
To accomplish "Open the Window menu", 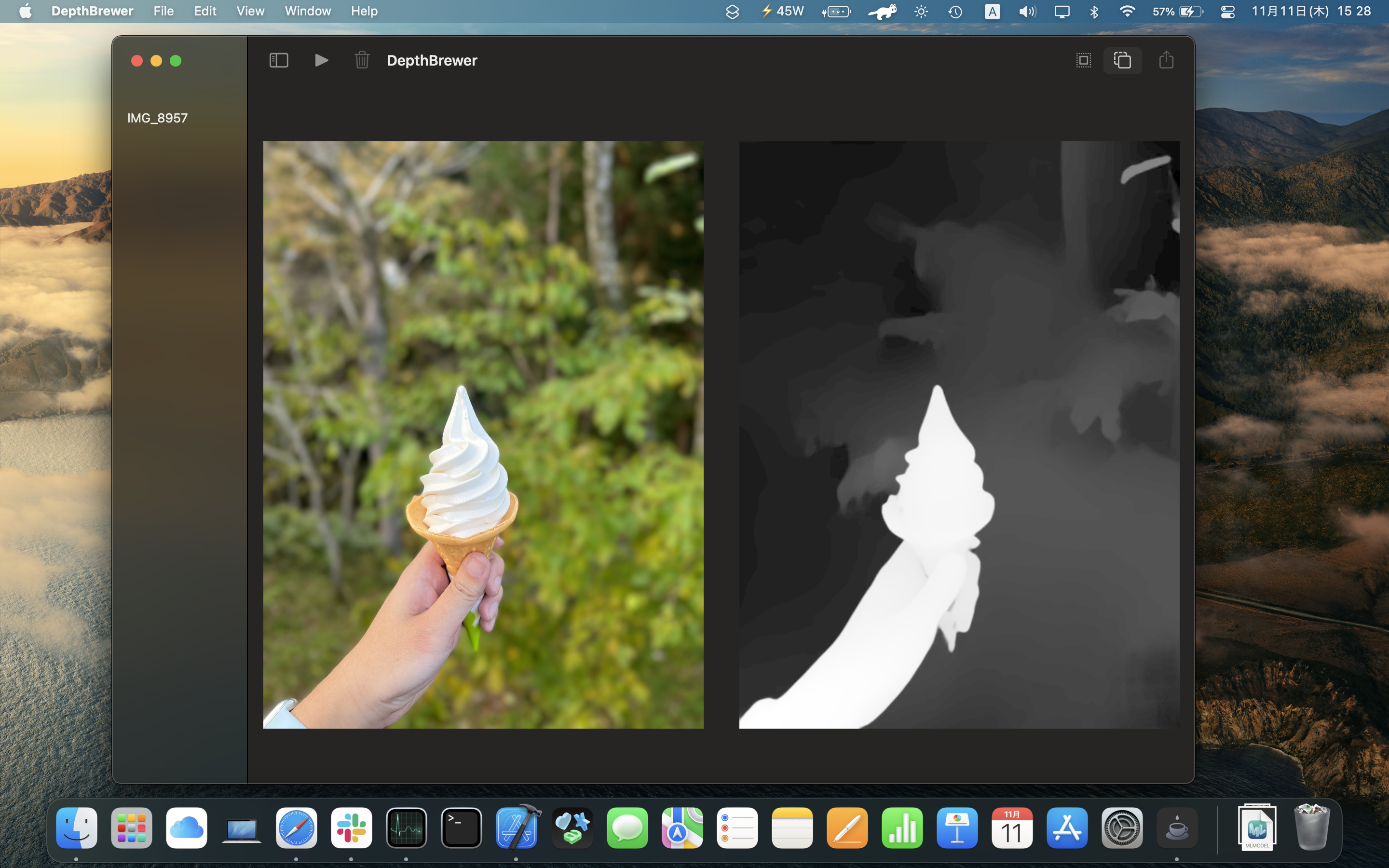I will (x=308, y=11).
